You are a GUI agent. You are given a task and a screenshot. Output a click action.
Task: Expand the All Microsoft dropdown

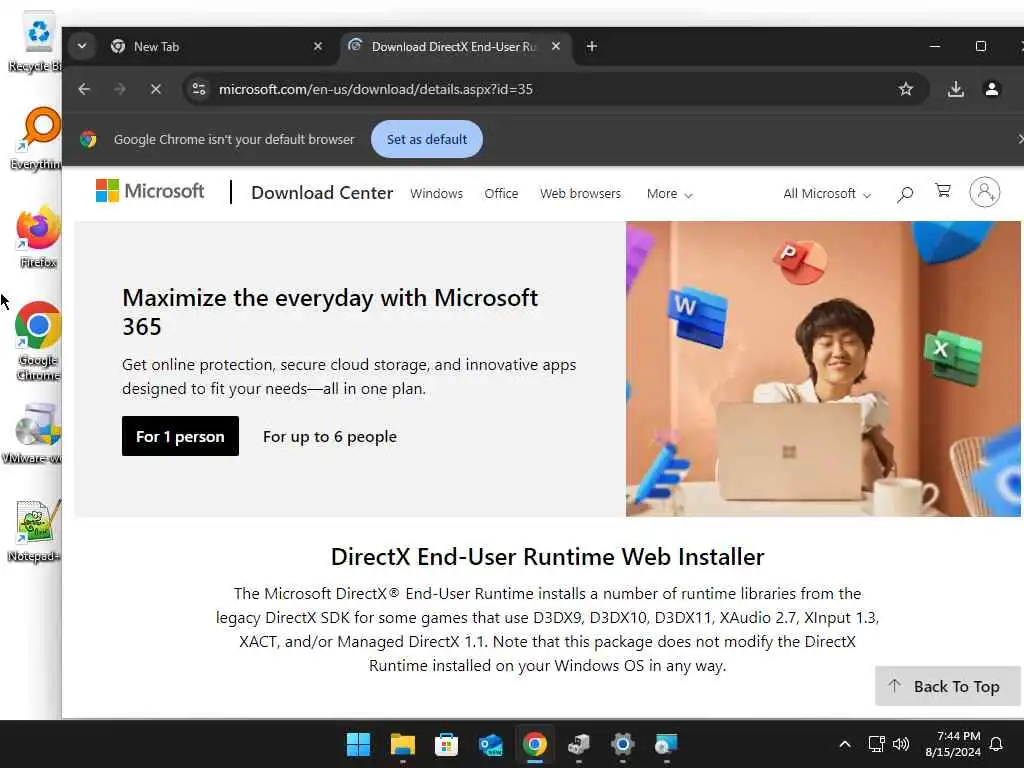pos(827,194)
